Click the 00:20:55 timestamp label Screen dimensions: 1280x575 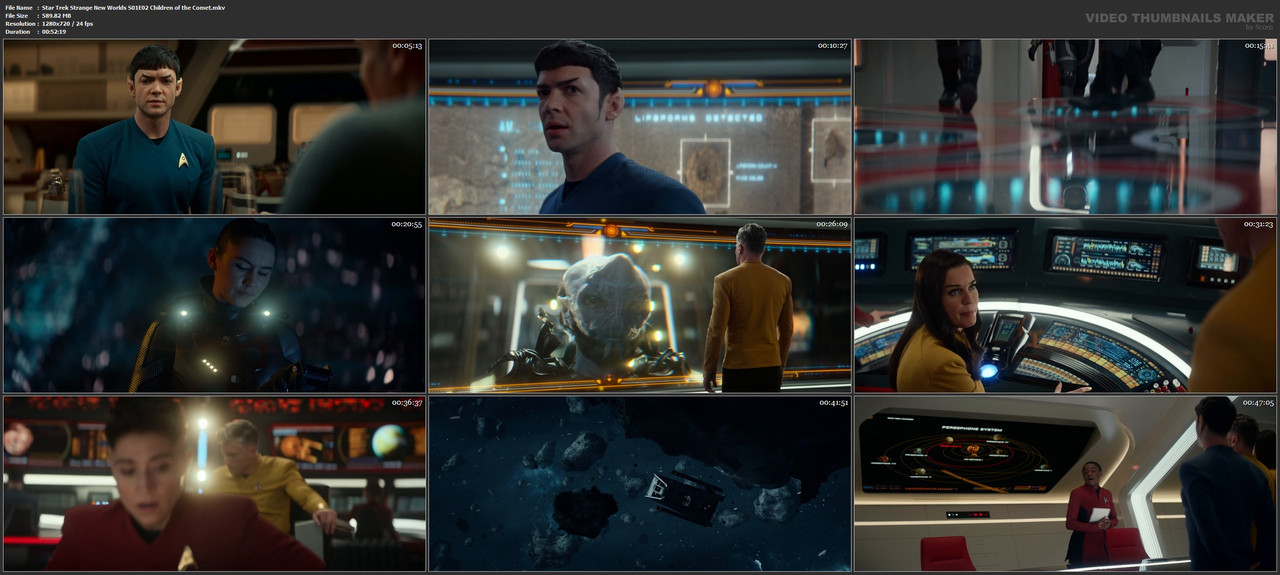point(407,224)
